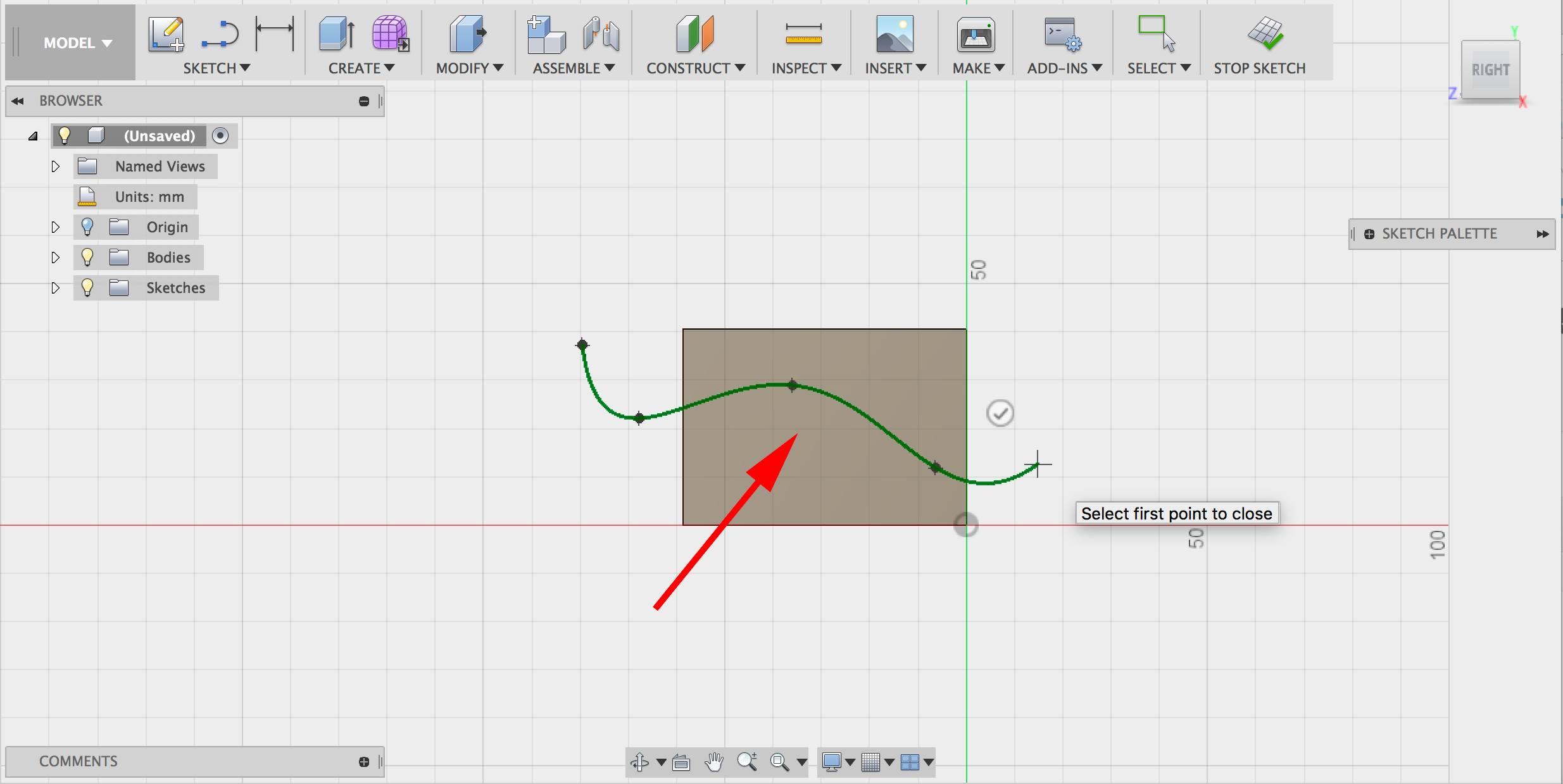Open Viewports dropdown arrow
1563x784 pixels.
[x=929, y=762]
